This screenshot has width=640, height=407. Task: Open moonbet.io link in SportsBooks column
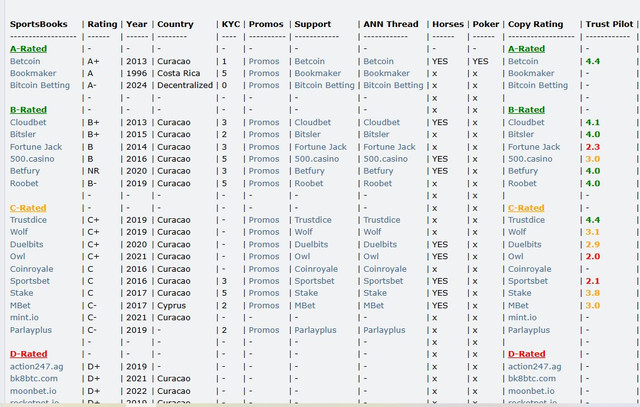point(33,391)
